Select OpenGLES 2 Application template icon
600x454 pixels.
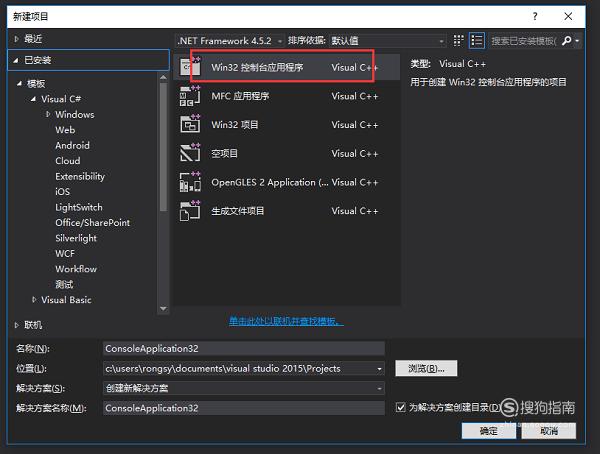pos(190,182)
